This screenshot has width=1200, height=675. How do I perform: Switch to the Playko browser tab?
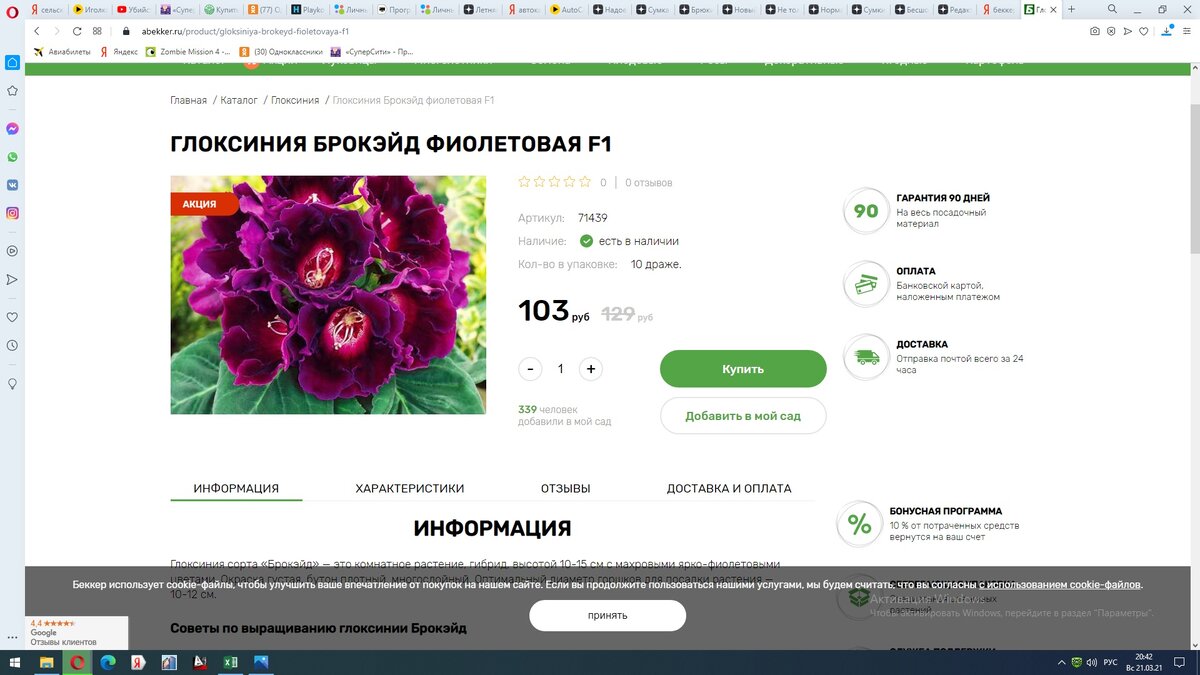pyautogui.click(x=309, y=9)
